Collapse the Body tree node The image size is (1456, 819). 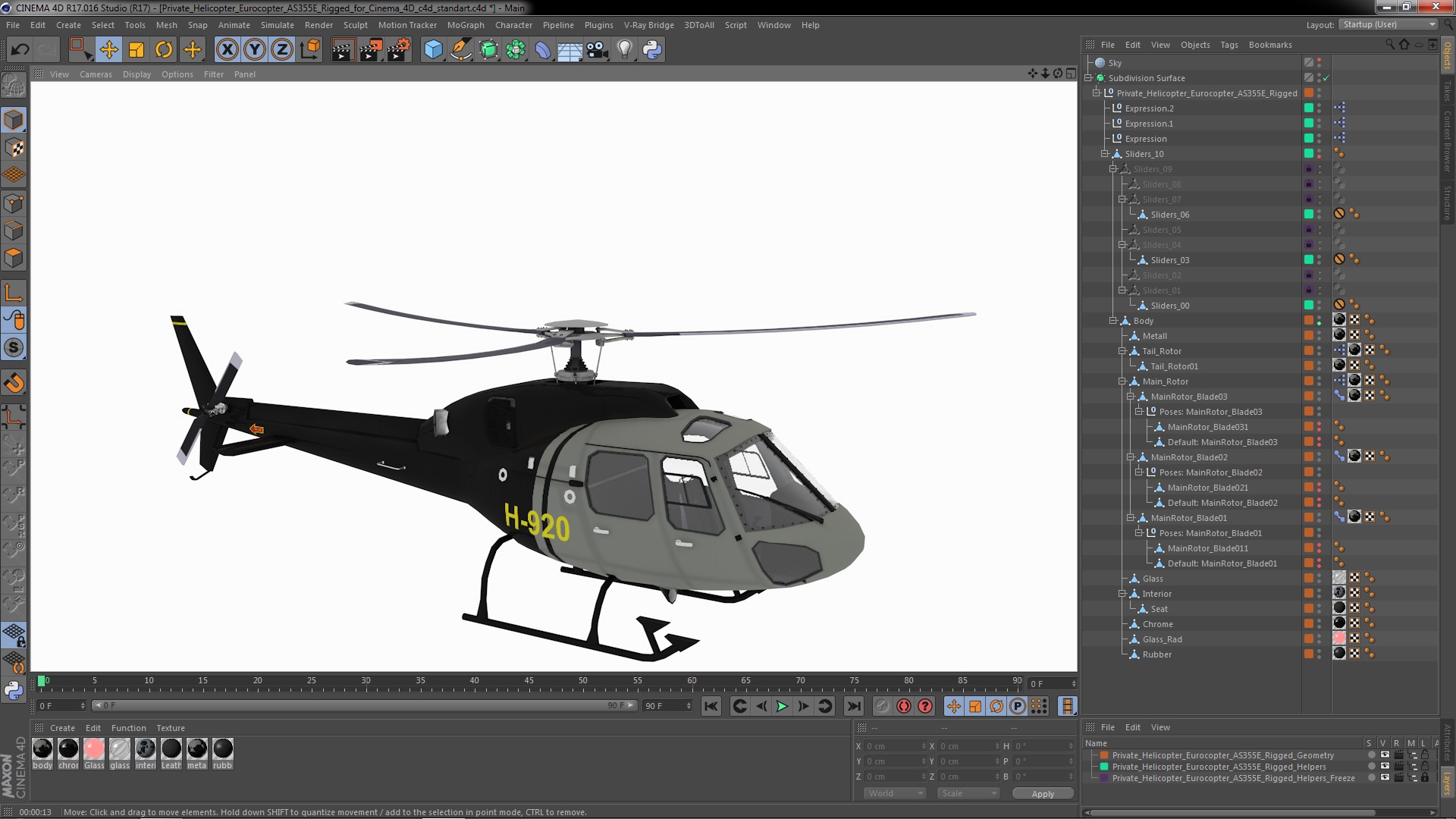pos(1113,321)
